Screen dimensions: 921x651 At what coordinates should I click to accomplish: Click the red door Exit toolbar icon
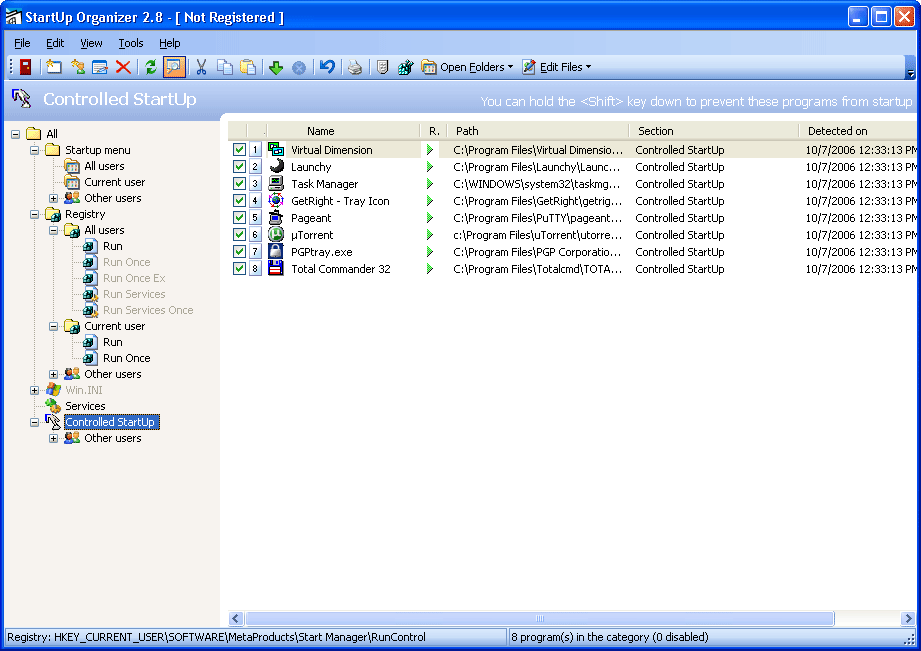25,67
